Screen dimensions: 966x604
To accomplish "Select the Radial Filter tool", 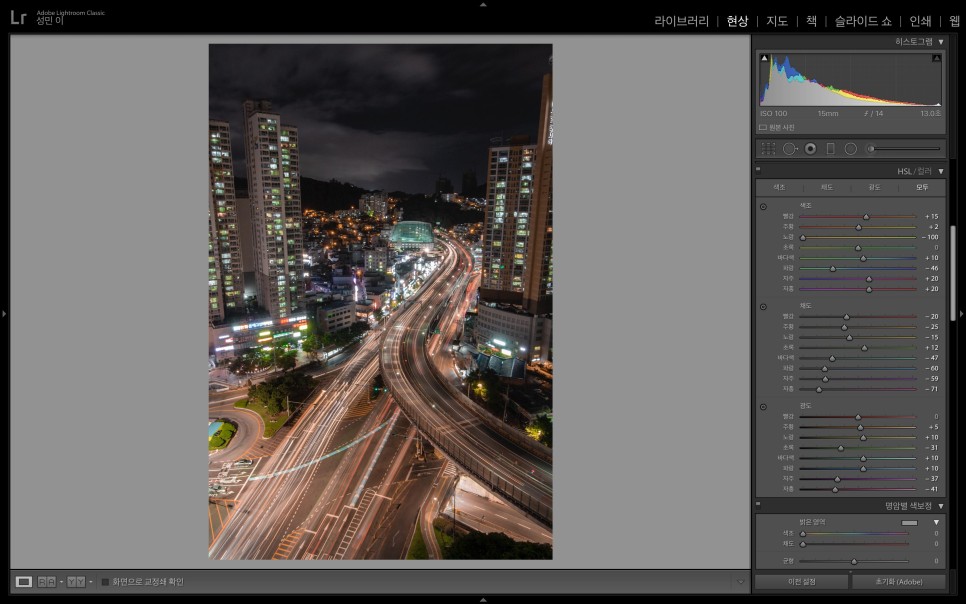I will pyautogui.click(x=851, y=149).
